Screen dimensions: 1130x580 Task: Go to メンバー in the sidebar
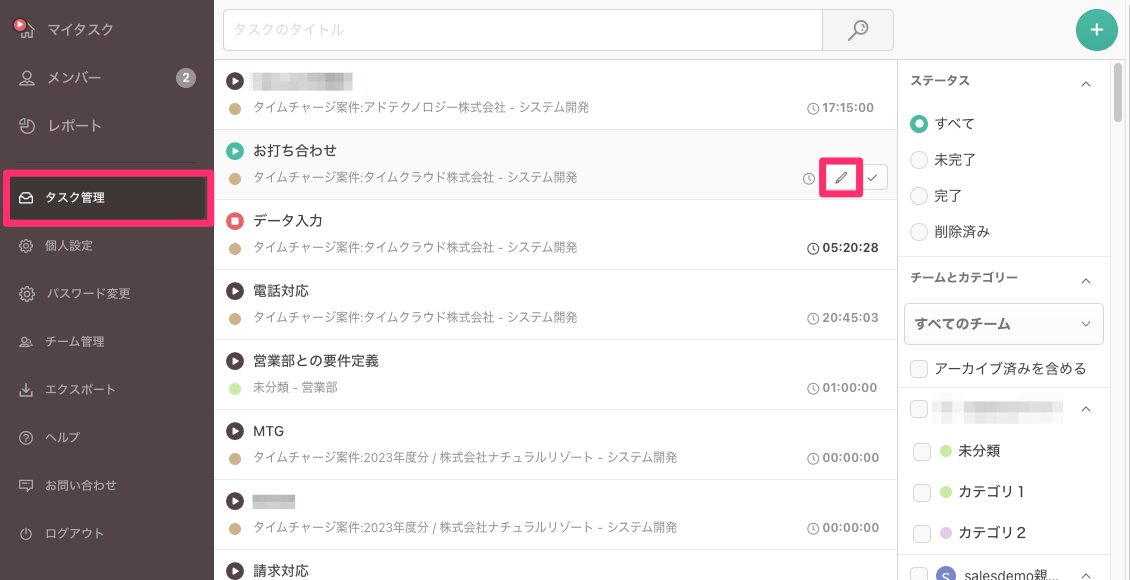click(75, 78)
